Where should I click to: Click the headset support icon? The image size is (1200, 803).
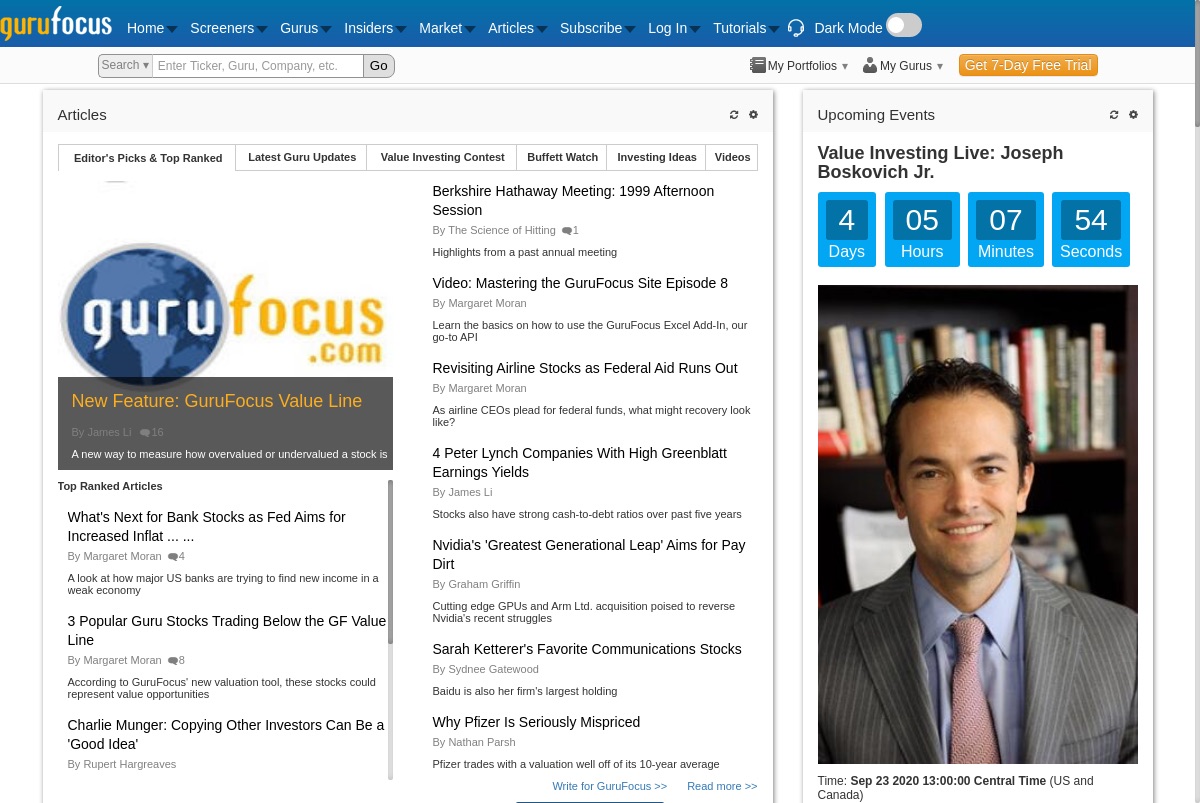[x=796, y=28]
